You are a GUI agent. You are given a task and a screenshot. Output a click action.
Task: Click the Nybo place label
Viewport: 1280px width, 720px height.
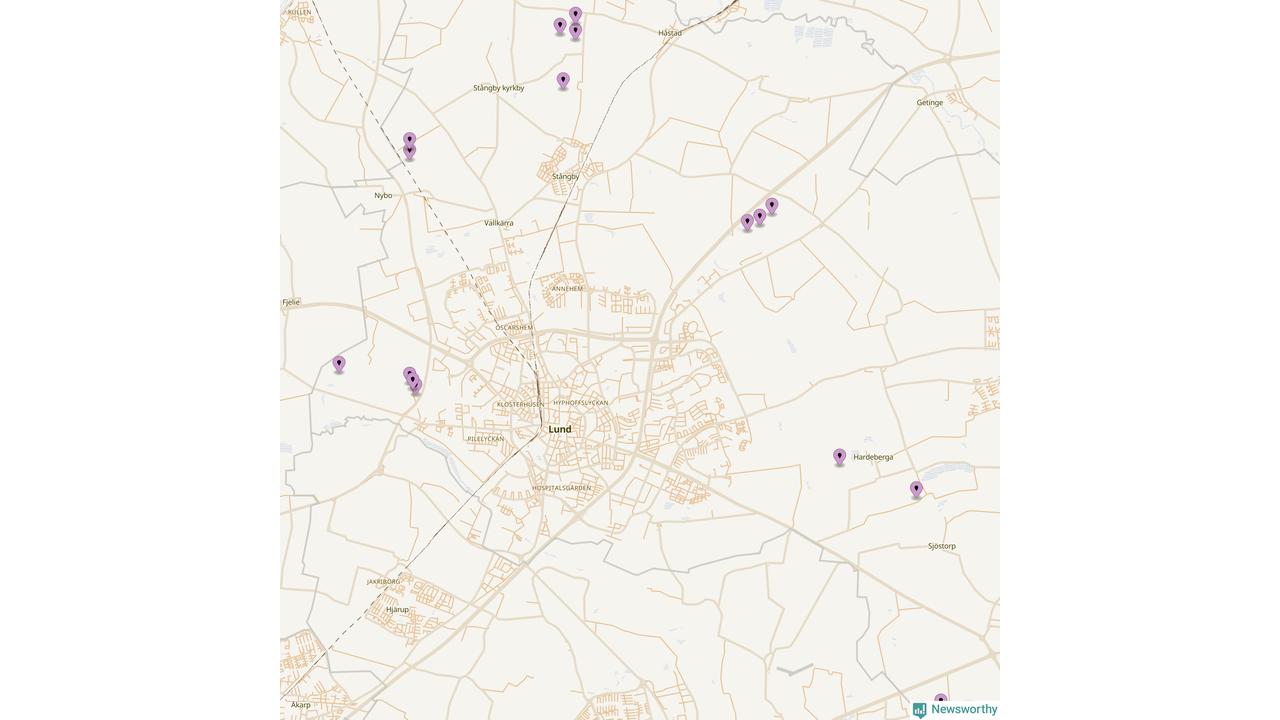pyautogui.click(x=383, y=195)
